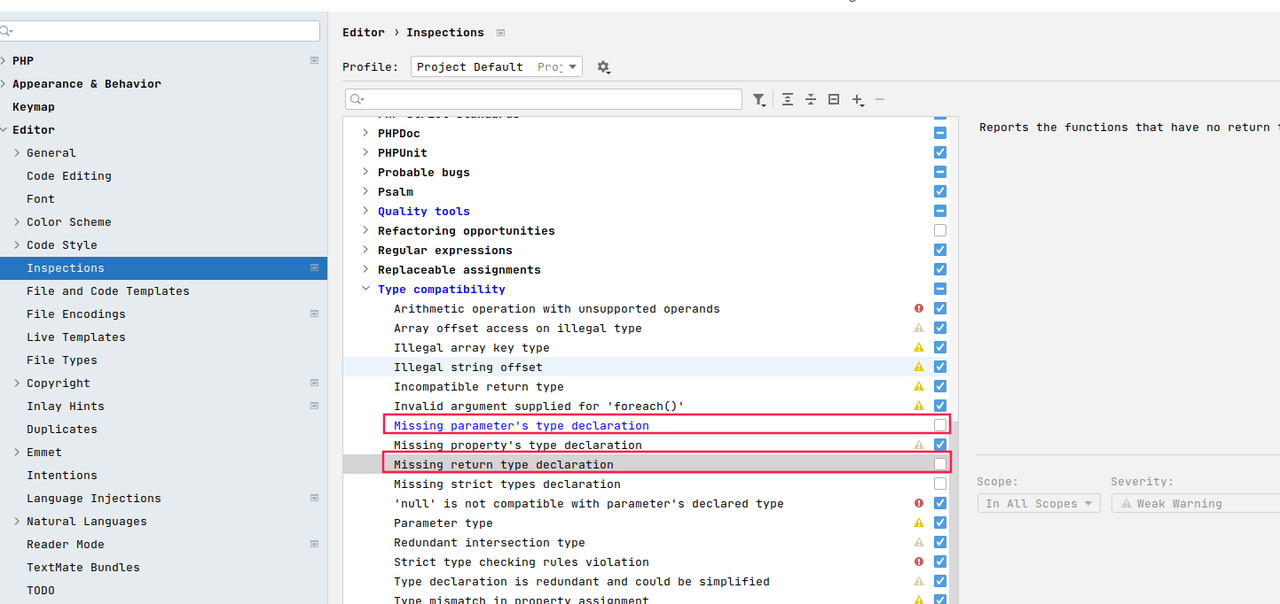The width and height of the screenshot is (1280, 604).
Task: Select Redundant intersection type inspection
Action: click(x=489, y=543)
